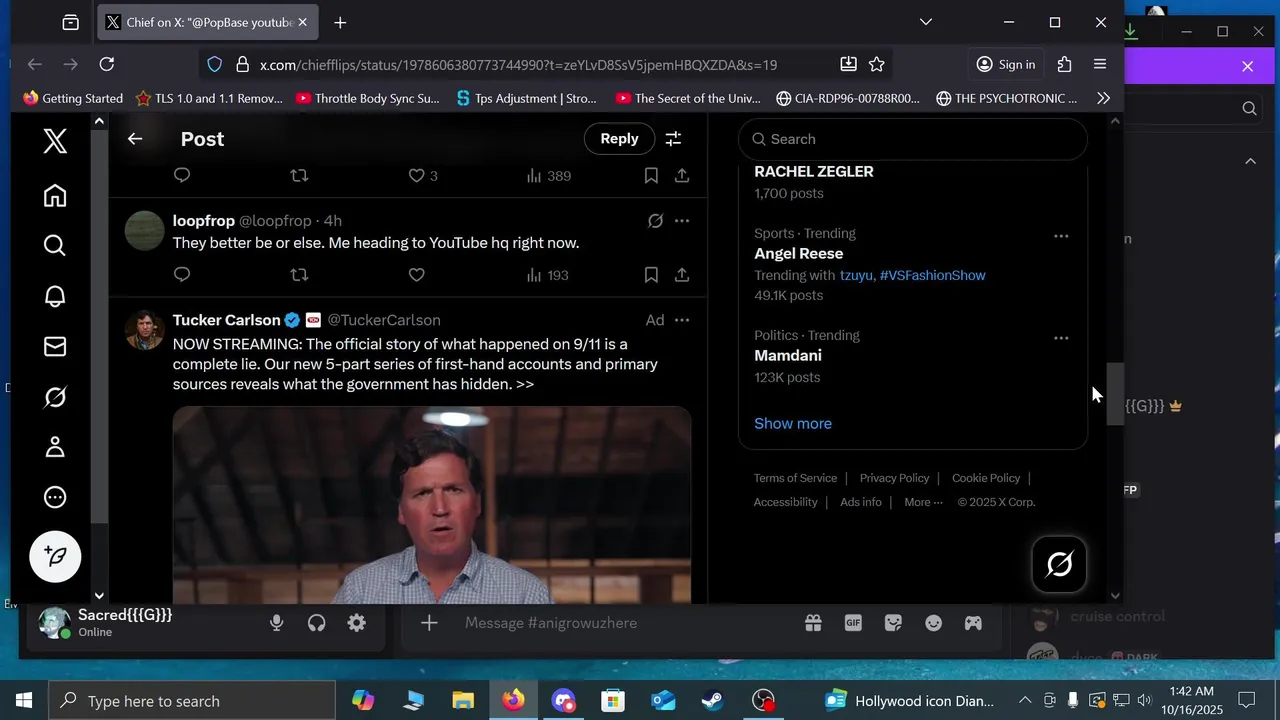View loopfrop post analytics 193

pos(548,275)
